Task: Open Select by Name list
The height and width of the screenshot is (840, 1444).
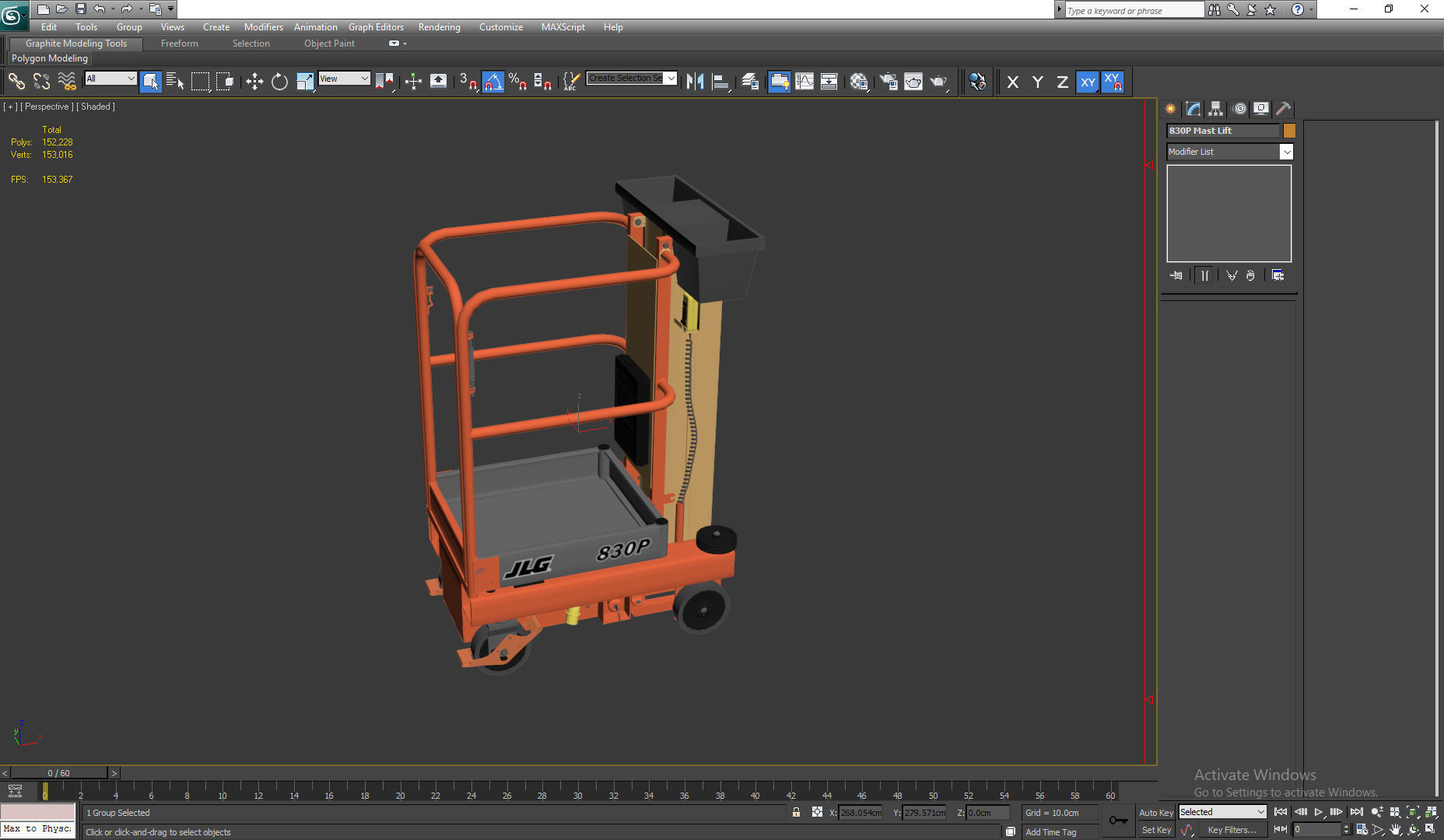Action: (x=175, y=81)
